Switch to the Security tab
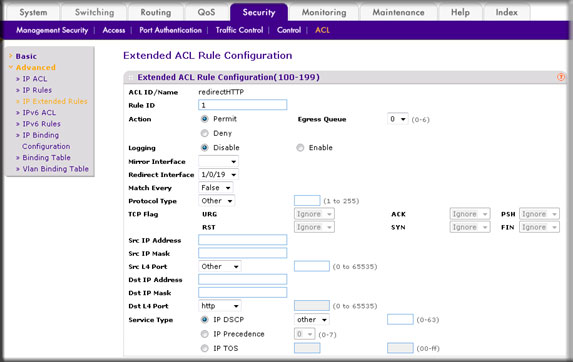The width and height of the screenshot is (573, 362). (x=259, y=12)
